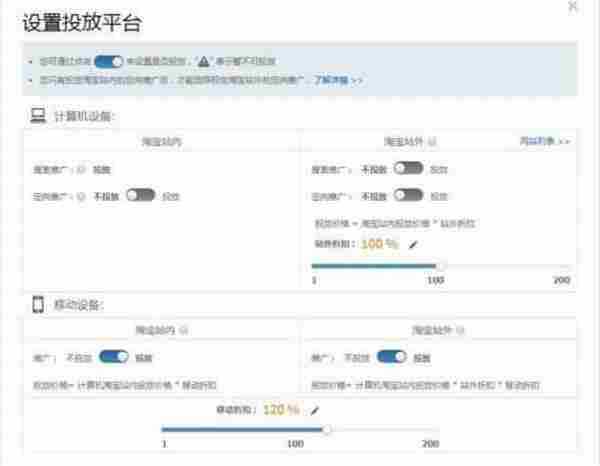Enable 定向推广 toggle under desktop 淘宝站外
600x466 pixels.
[x=407, y=195]
